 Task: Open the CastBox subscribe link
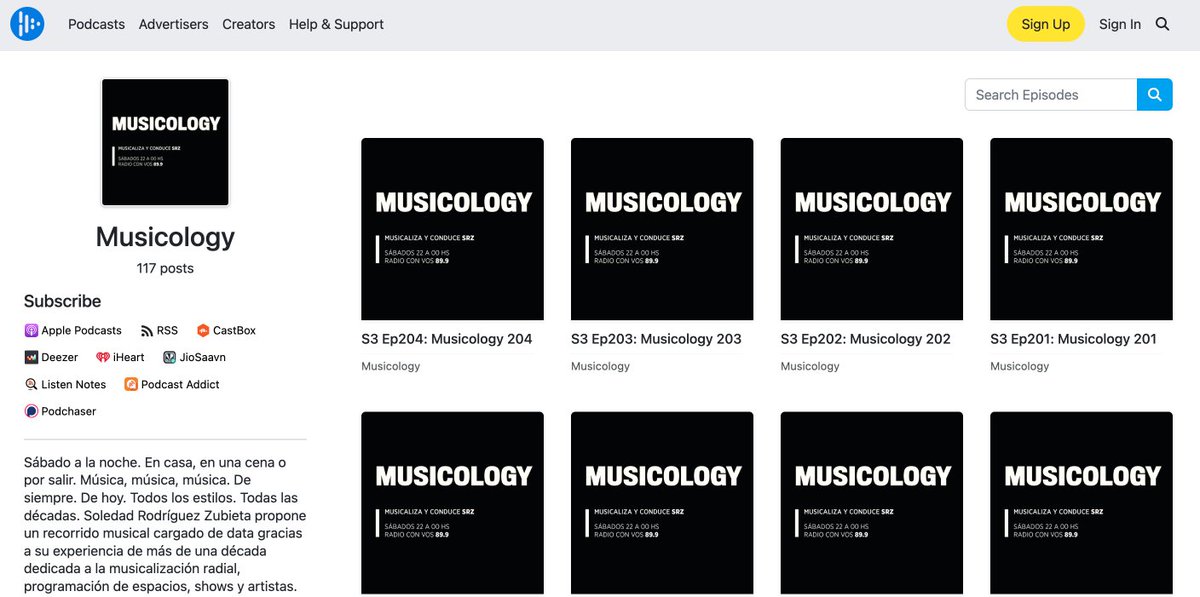click(226, 330)
